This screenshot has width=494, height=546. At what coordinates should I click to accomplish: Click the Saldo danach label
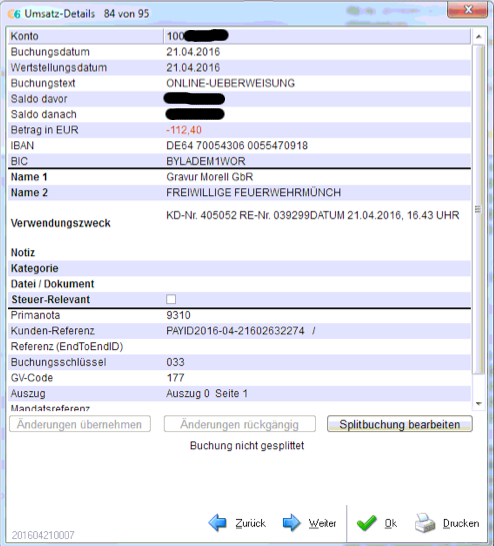click(x=44, y=114)
